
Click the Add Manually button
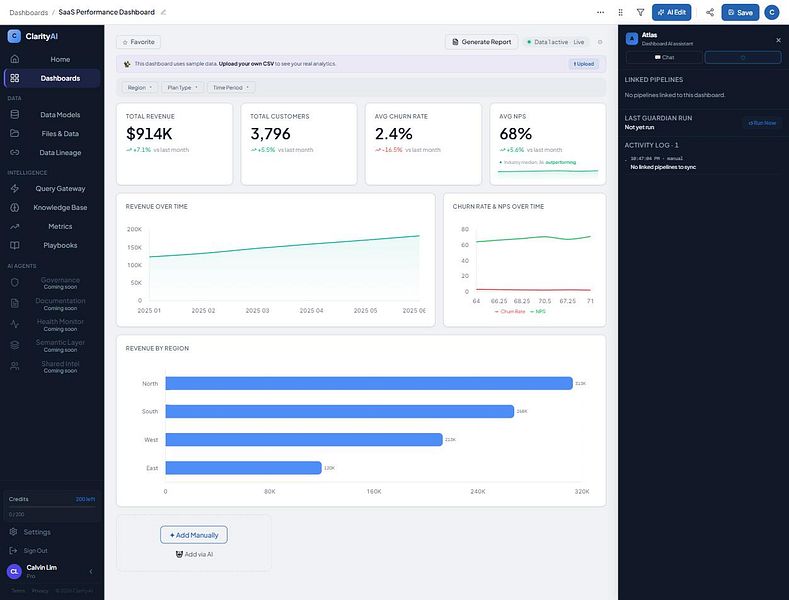point(194,535)
